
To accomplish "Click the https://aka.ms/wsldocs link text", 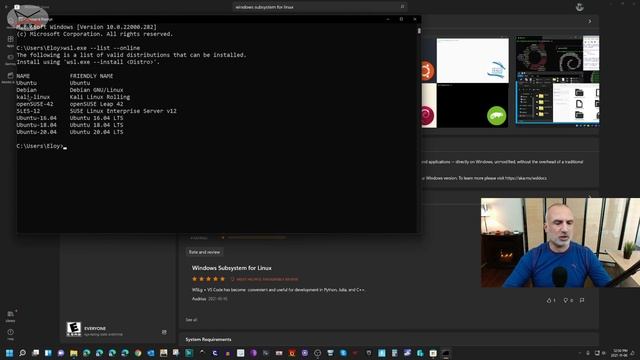I will (x=525, y=178).
